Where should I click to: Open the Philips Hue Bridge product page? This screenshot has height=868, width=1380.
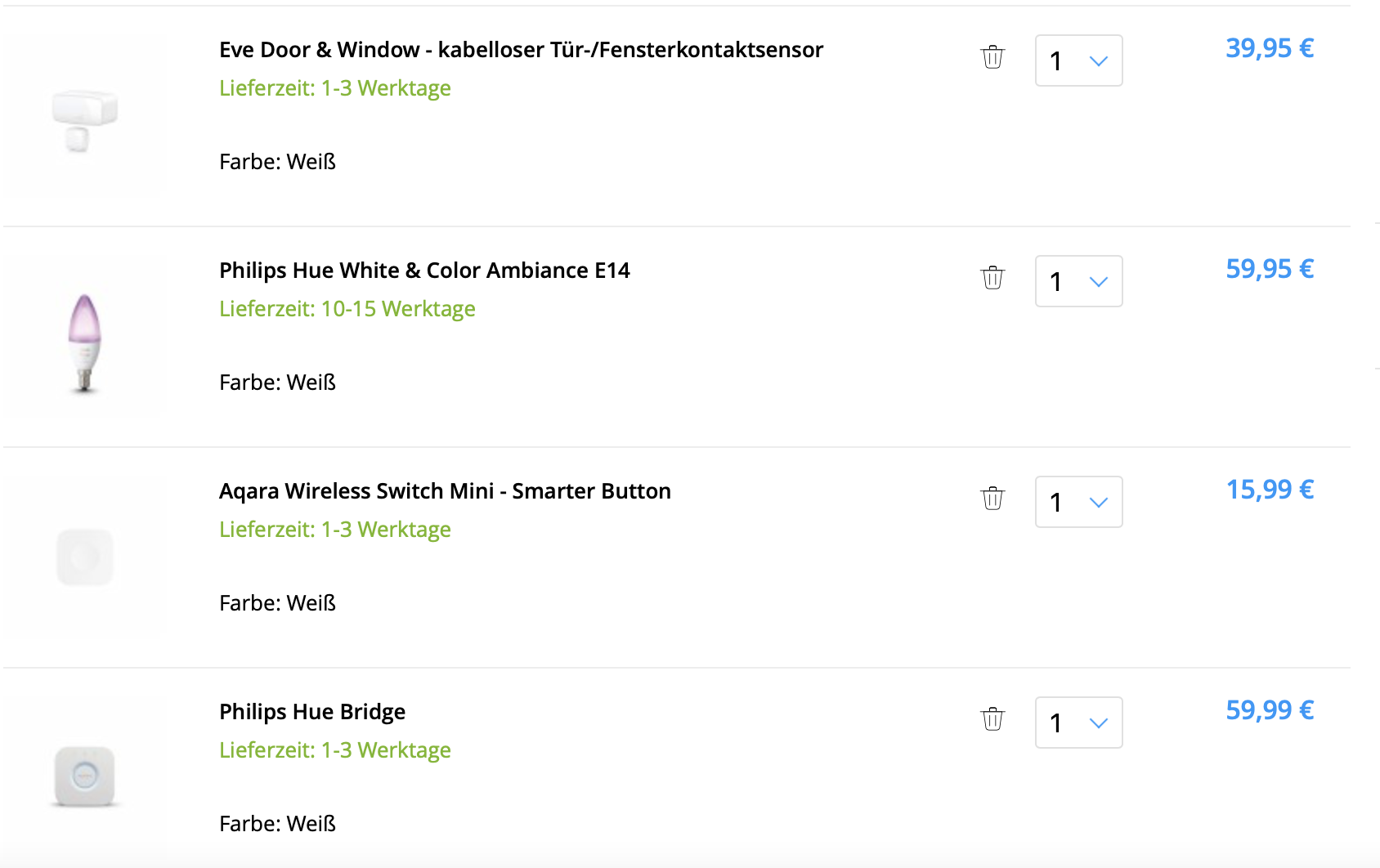(x=312, y=712)
